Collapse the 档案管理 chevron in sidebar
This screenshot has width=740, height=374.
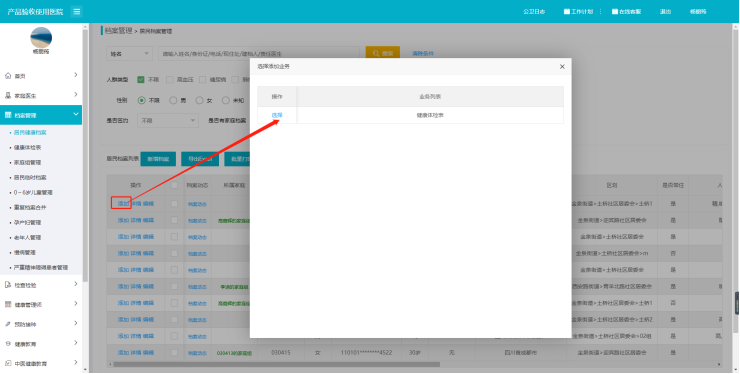click(x=76, y=114)
